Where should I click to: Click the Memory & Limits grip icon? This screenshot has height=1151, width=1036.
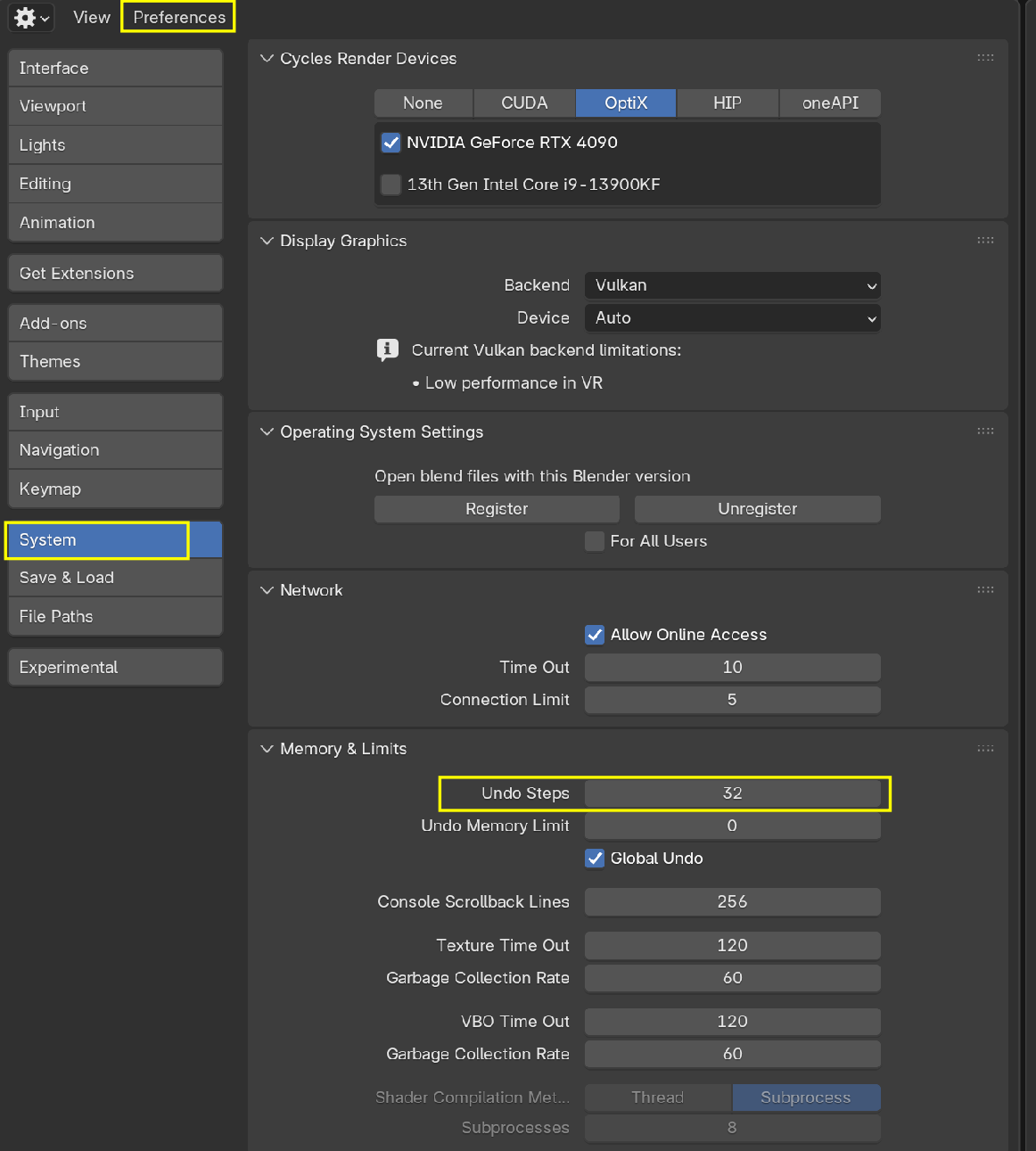(x=985, y=749)
